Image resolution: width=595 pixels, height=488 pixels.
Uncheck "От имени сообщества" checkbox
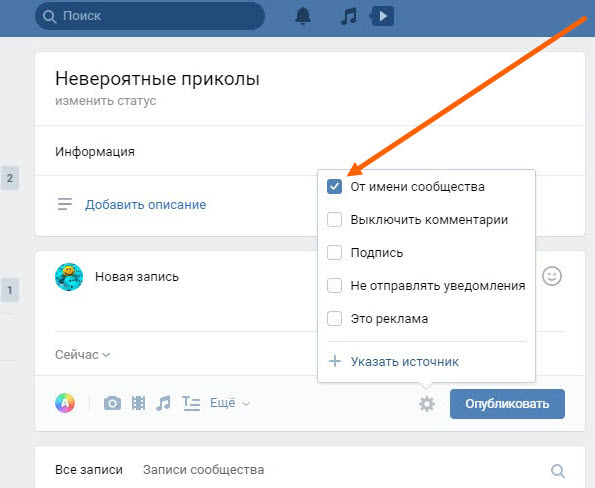coord(334,187)
